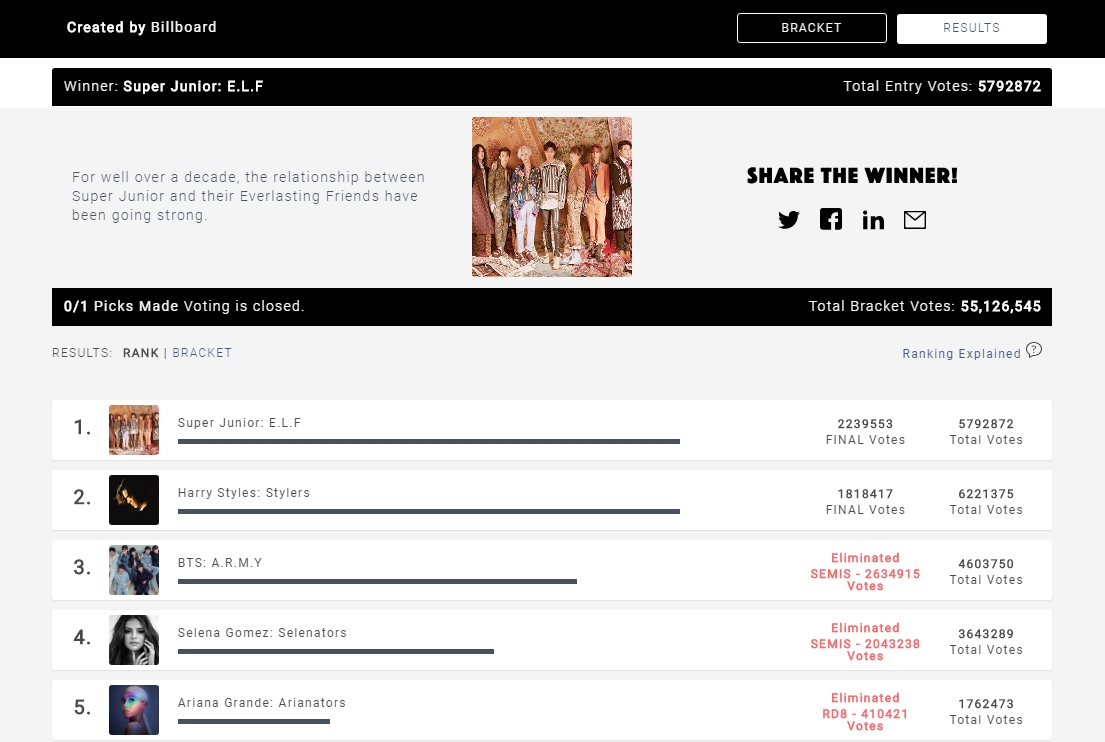Open the Harry Styles: Stylers thumbnail
Image resolution: width=1105 pixels, height=742 pixels.
tap(134, 500)
